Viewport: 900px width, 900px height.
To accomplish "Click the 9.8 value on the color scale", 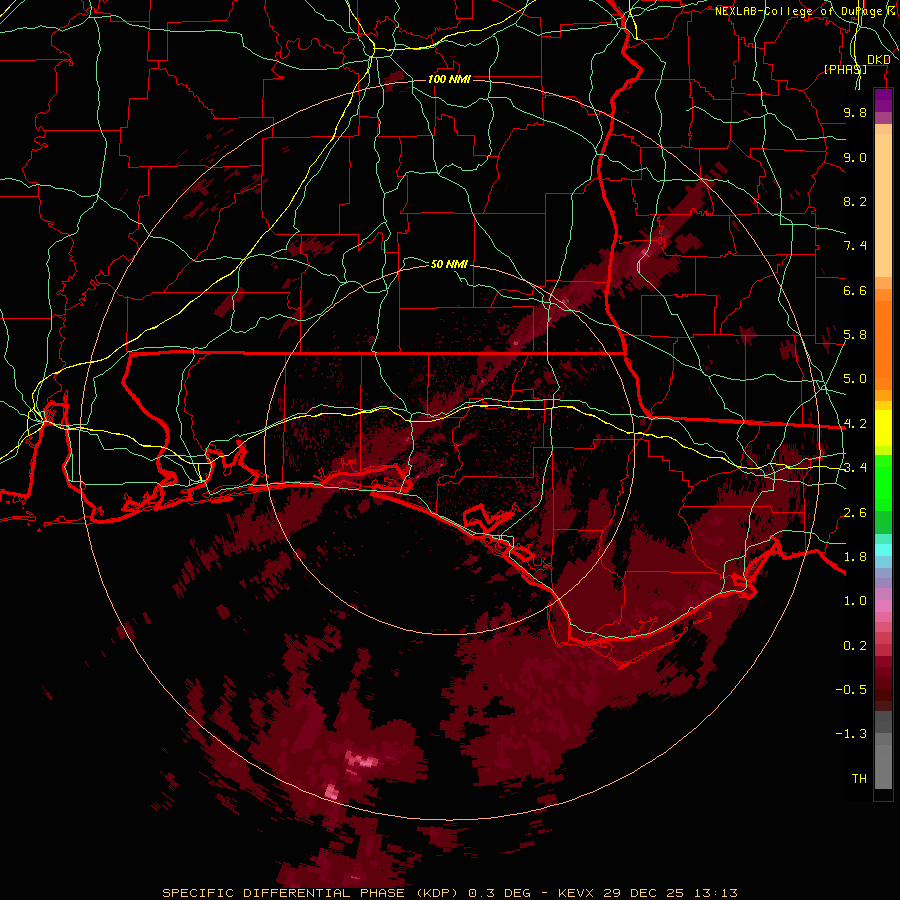I will click(855, 112).
